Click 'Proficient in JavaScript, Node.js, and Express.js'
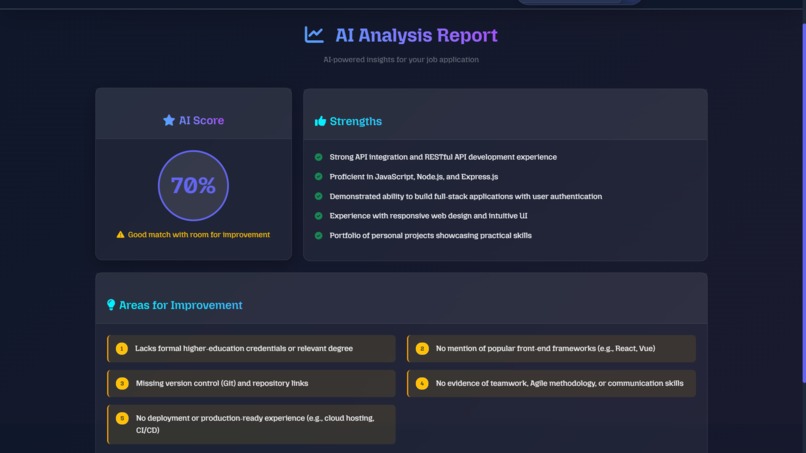 pos(414,176)
